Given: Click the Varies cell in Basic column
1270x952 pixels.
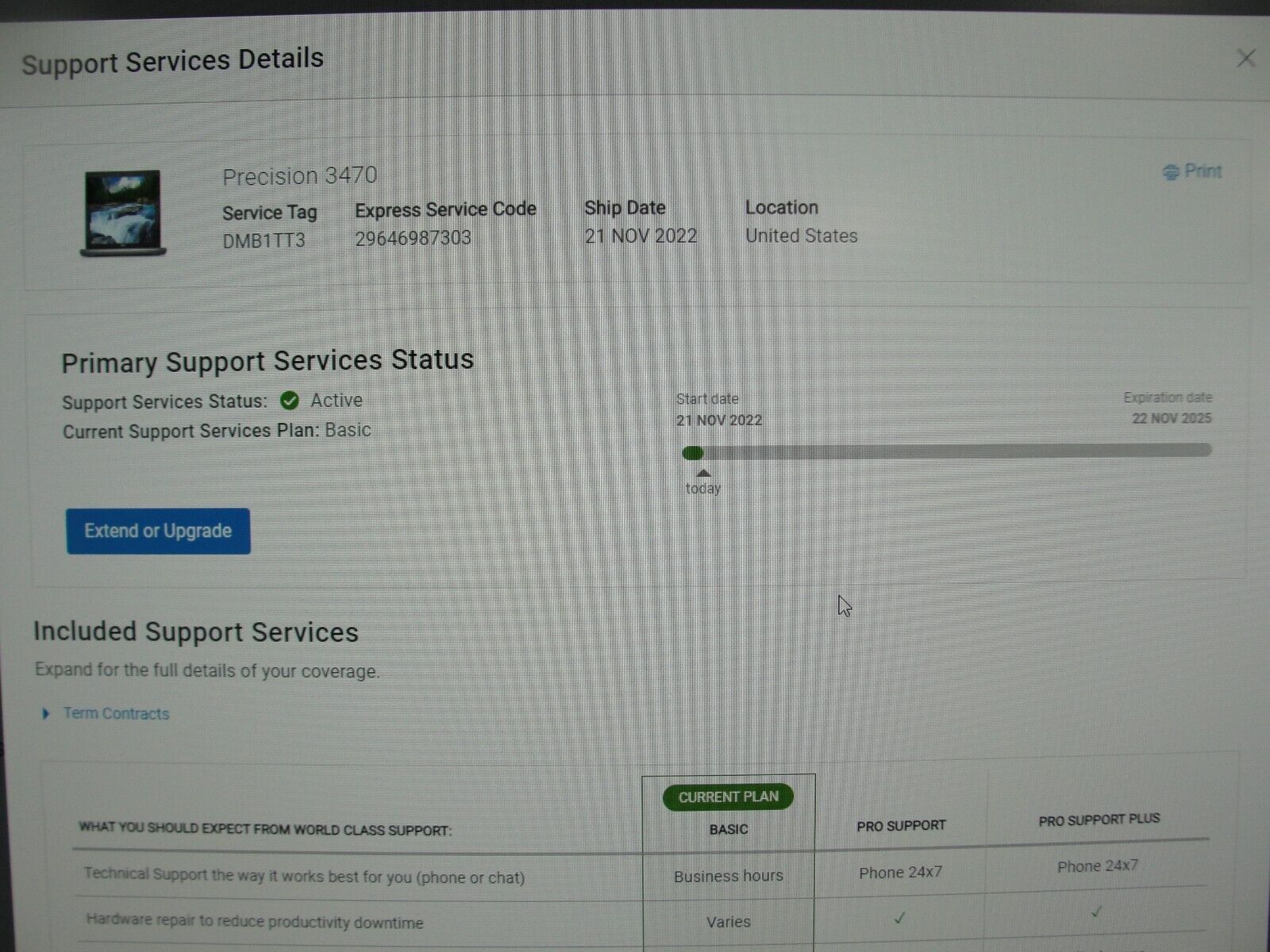Looking at the screenshot, I should coord(728,922).
